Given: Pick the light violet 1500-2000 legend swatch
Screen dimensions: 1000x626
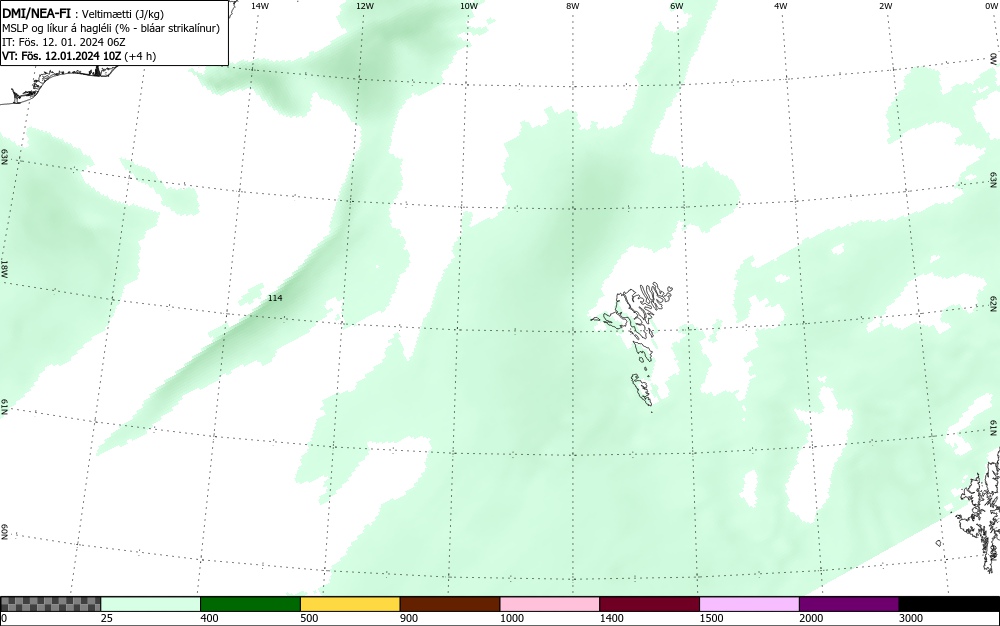Looking at the screenshot, I should [x=749, y=604].
